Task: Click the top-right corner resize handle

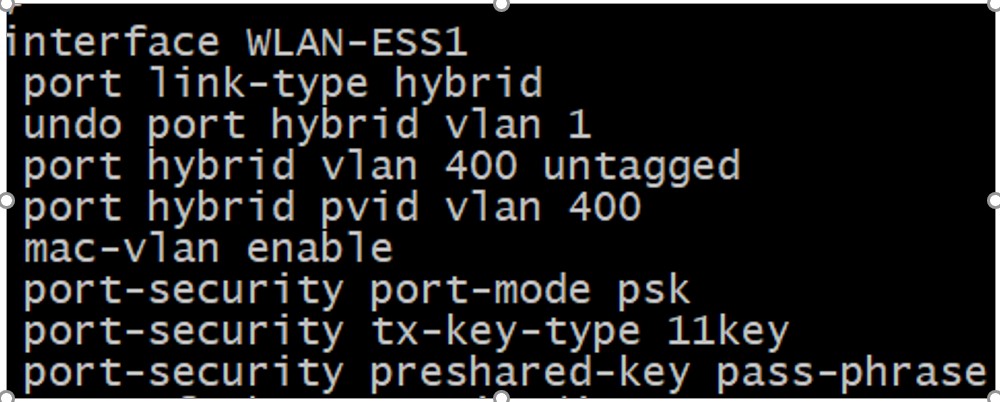Action: 994,5
